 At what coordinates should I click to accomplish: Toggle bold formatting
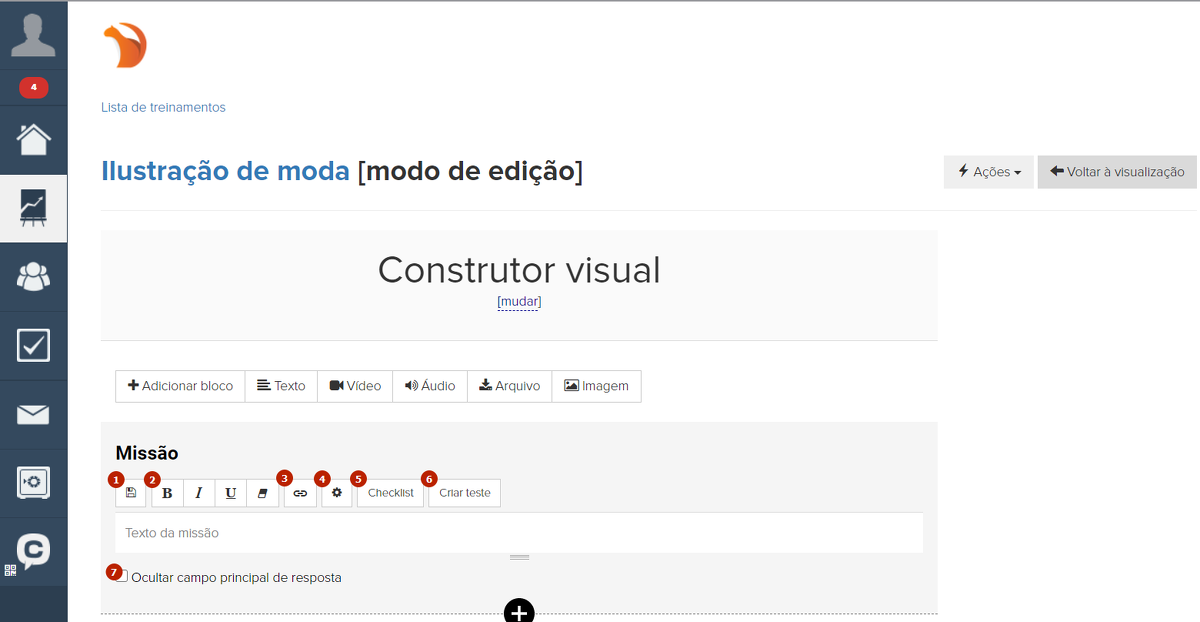click(167, 493)
